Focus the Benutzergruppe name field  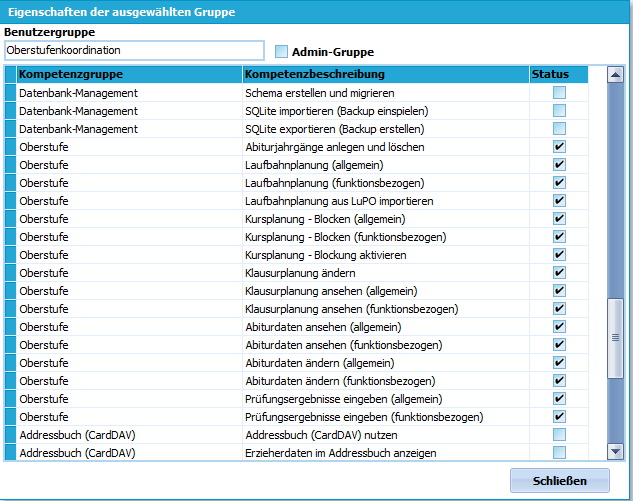click(x=134, y=50)
